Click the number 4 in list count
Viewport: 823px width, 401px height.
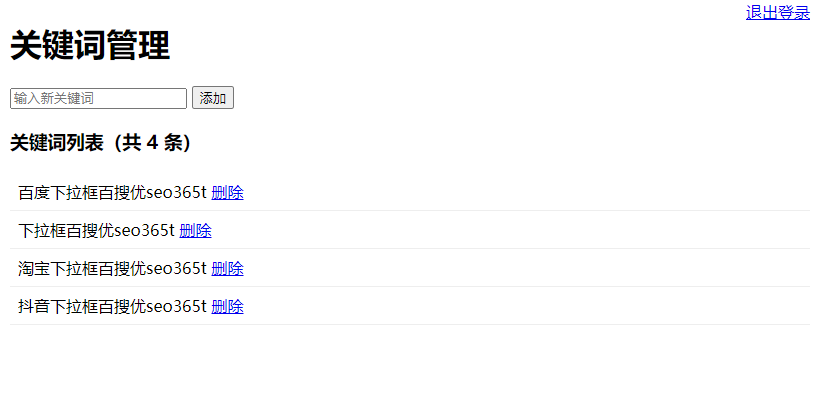(x=152, y=143)
